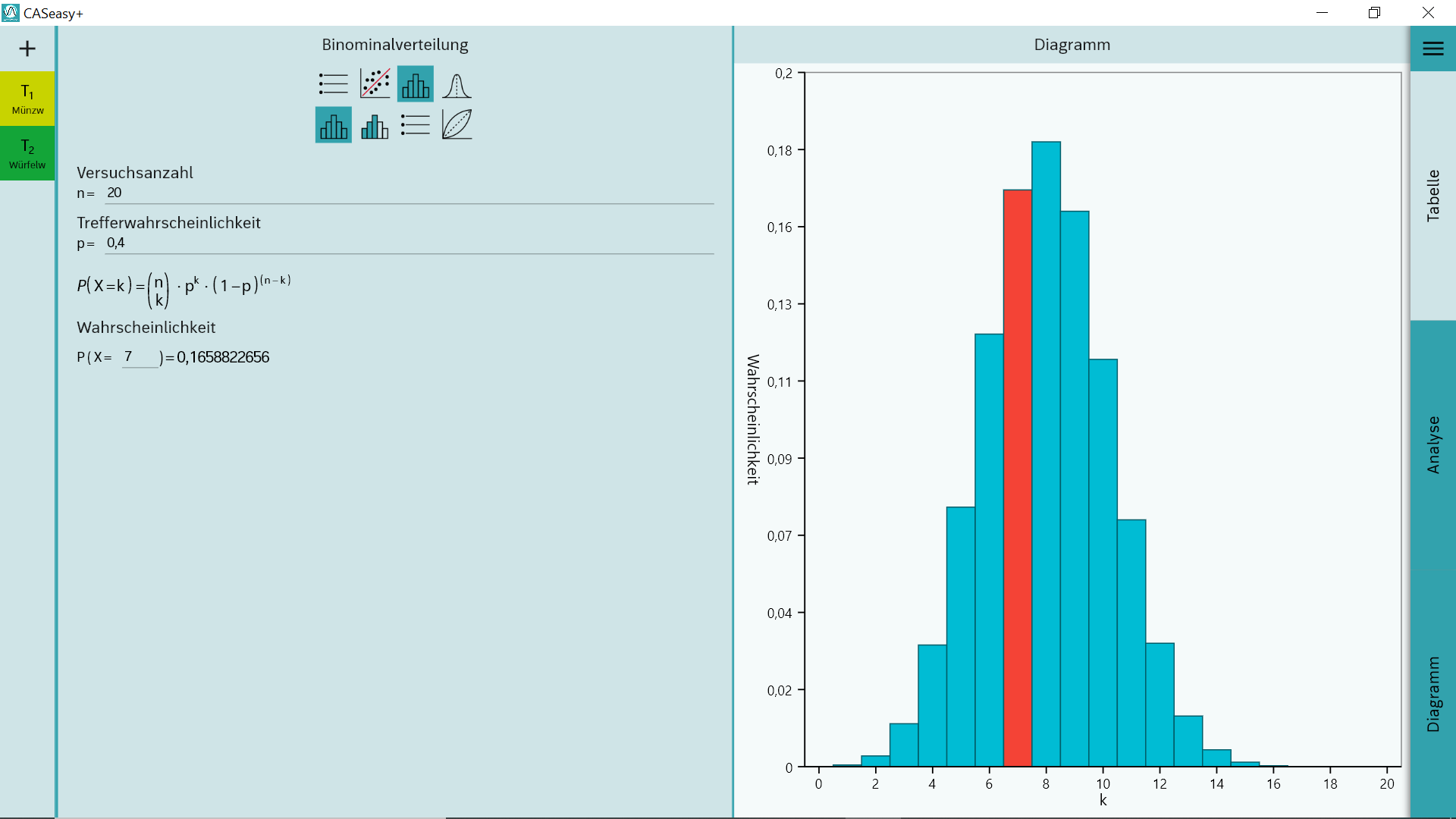This screenshot has width=1456, height=819.
Task: Choose the cumulative partially filled histogram icon
Action: [375, 125]
